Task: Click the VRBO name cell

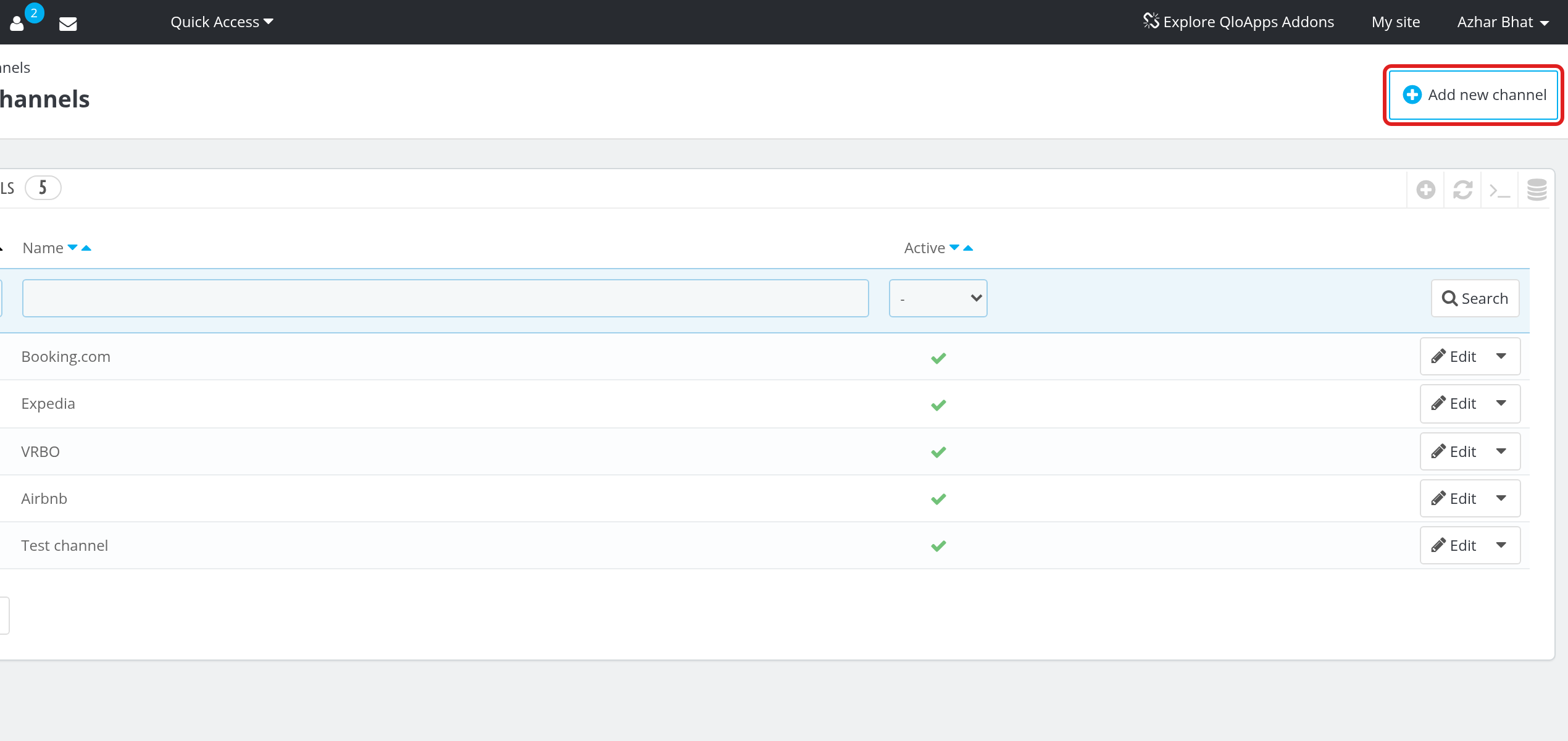Action: [41, 452]
